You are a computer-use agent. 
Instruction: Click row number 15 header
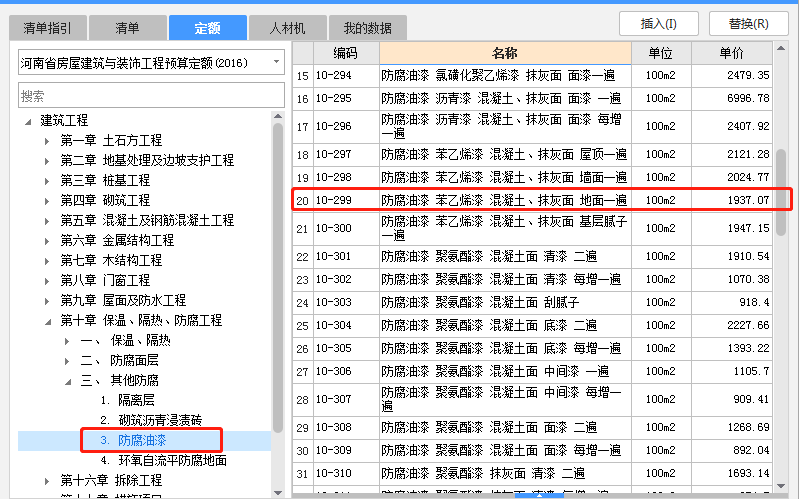tap(303, 75)
